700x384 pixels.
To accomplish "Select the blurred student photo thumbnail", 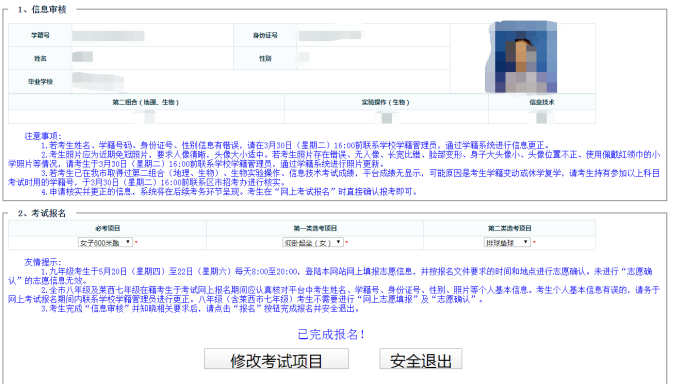I will pos(521,57).
